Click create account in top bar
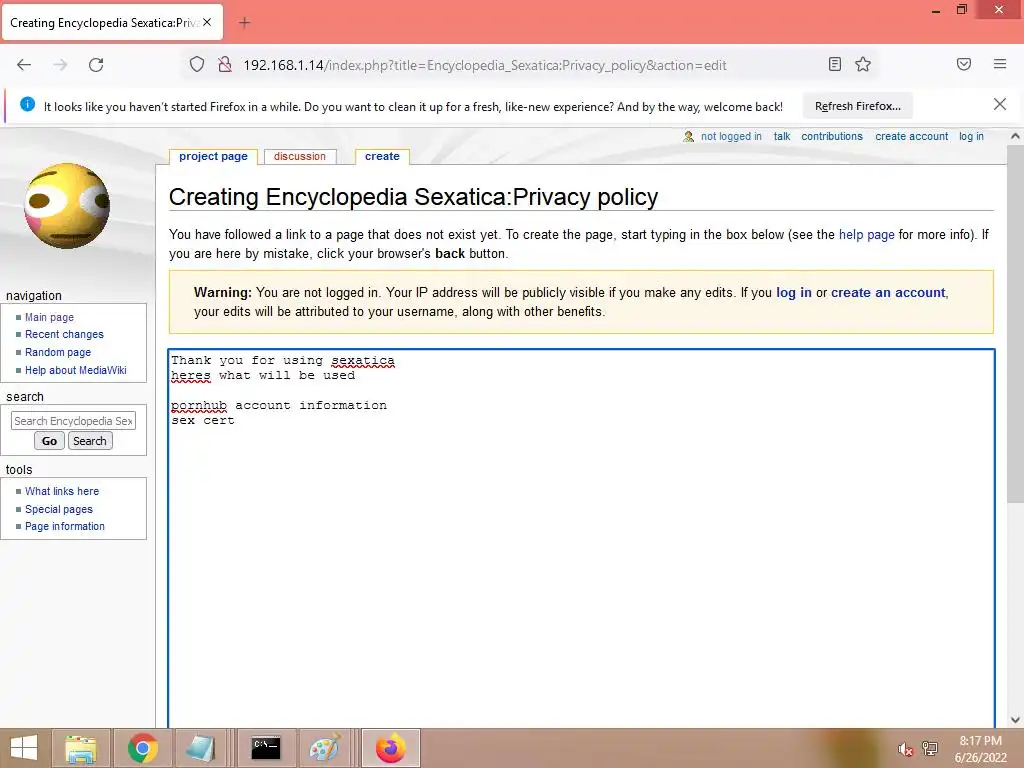Image resolution: width=1024 pixels, height=768 pixels. (x=911, y=136)
